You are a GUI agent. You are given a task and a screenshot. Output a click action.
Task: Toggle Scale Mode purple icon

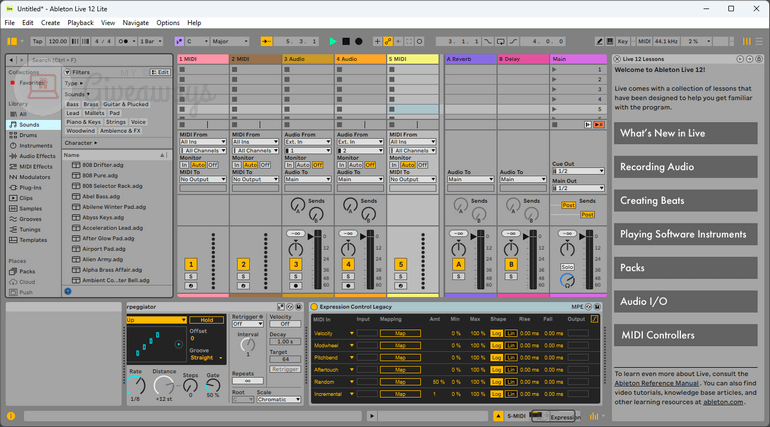click(179, 41)
